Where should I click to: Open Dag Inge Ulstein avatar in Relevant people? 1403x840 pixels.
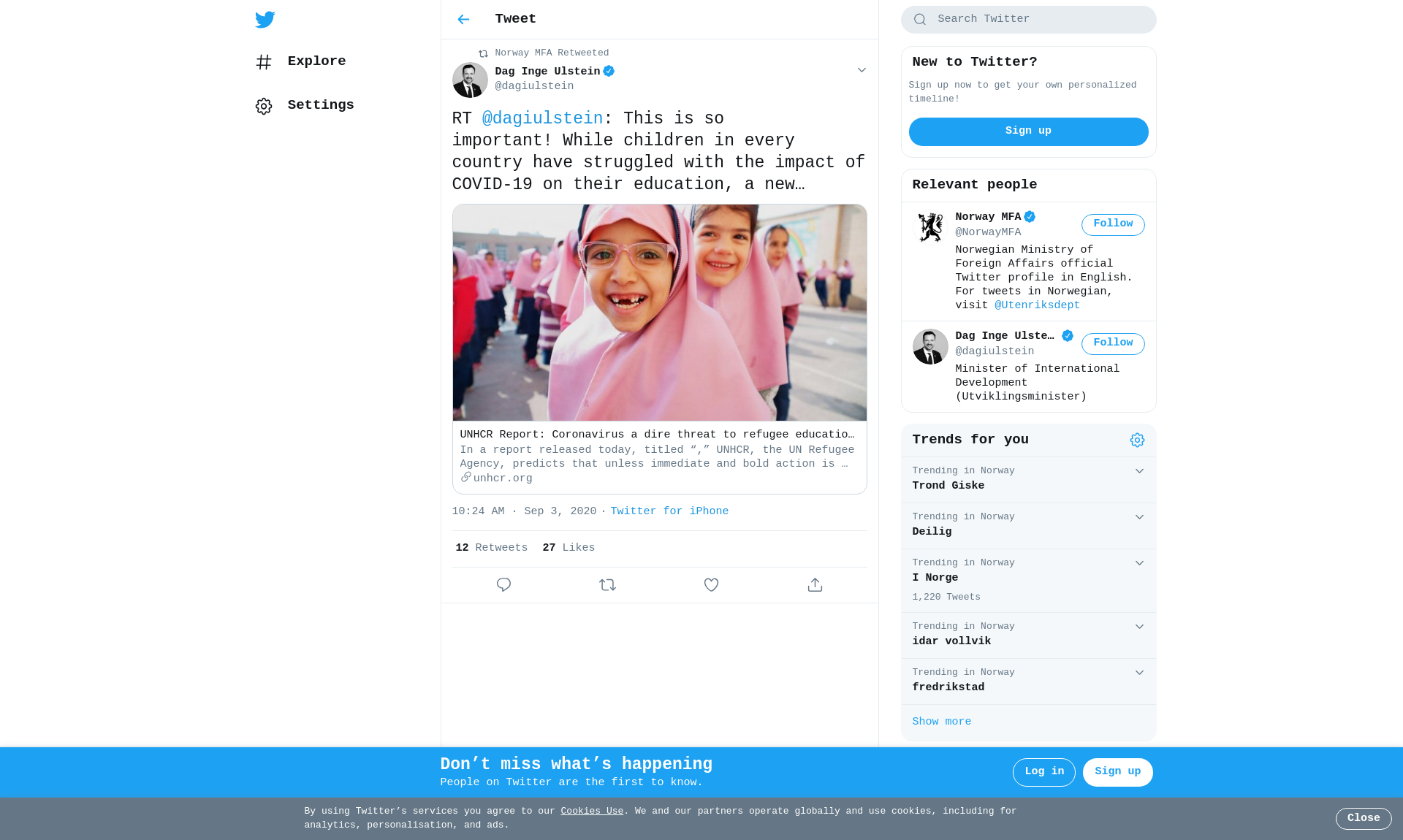(x=930, y=347)
